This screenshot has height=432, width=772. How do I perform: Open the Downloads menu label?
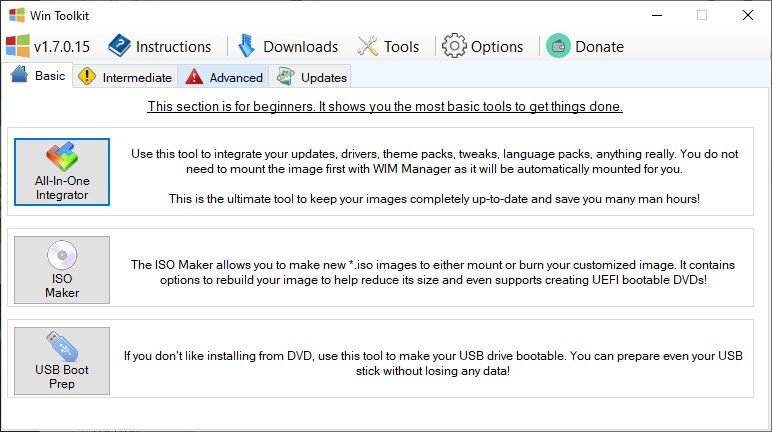(301, 47)
